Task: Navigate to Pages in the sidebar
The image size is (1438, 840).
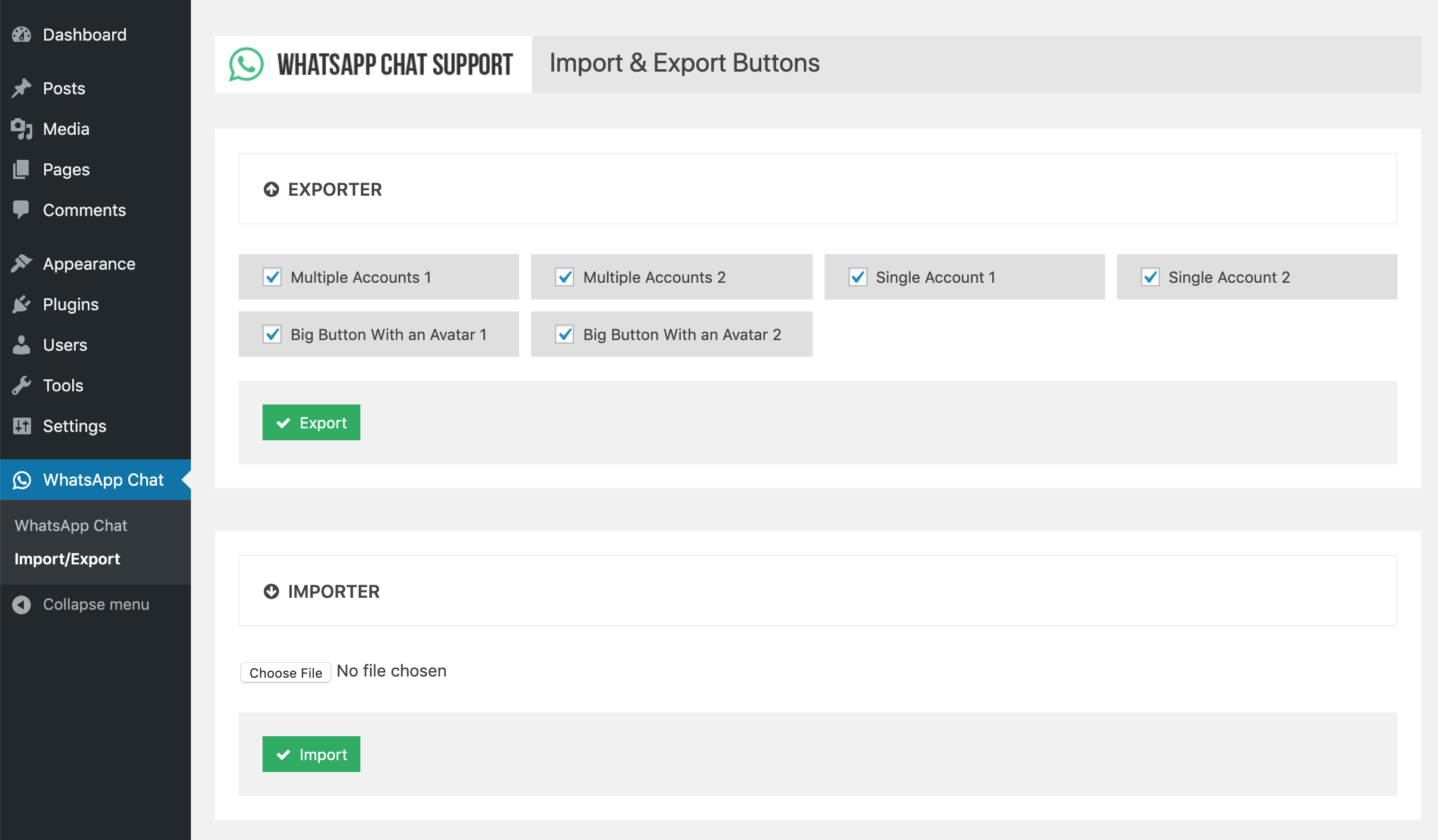Action: [x=95, y=169]
